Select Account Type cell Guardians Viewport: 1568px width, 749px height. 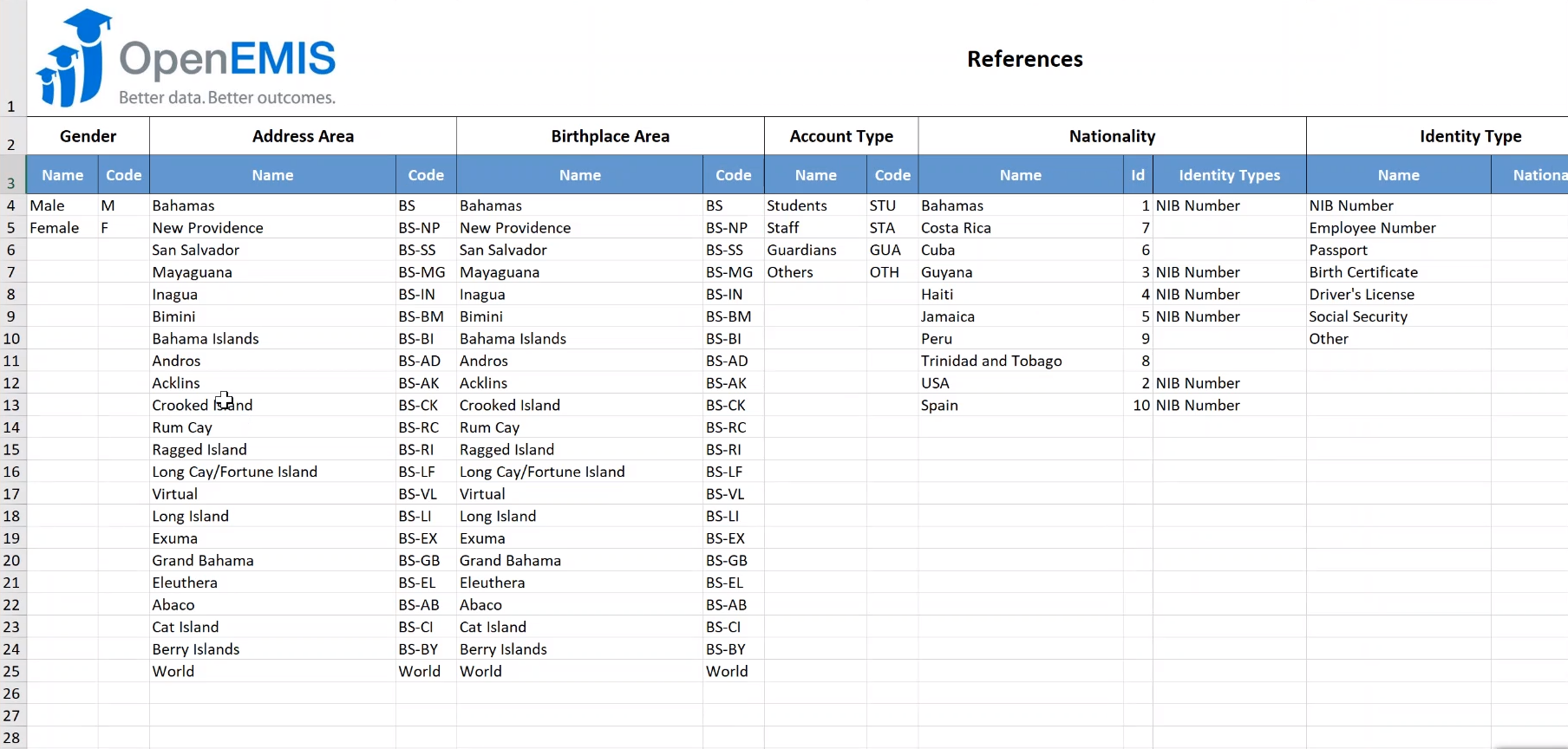[815, 250]
